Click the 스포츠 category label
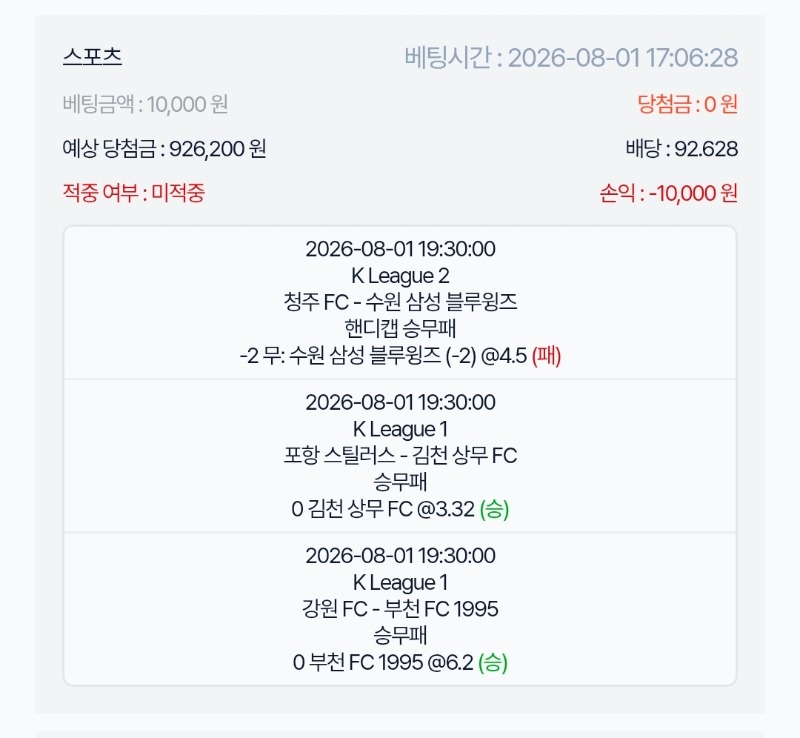The height and width of the screenshot is (738, 800). point(92,56)
